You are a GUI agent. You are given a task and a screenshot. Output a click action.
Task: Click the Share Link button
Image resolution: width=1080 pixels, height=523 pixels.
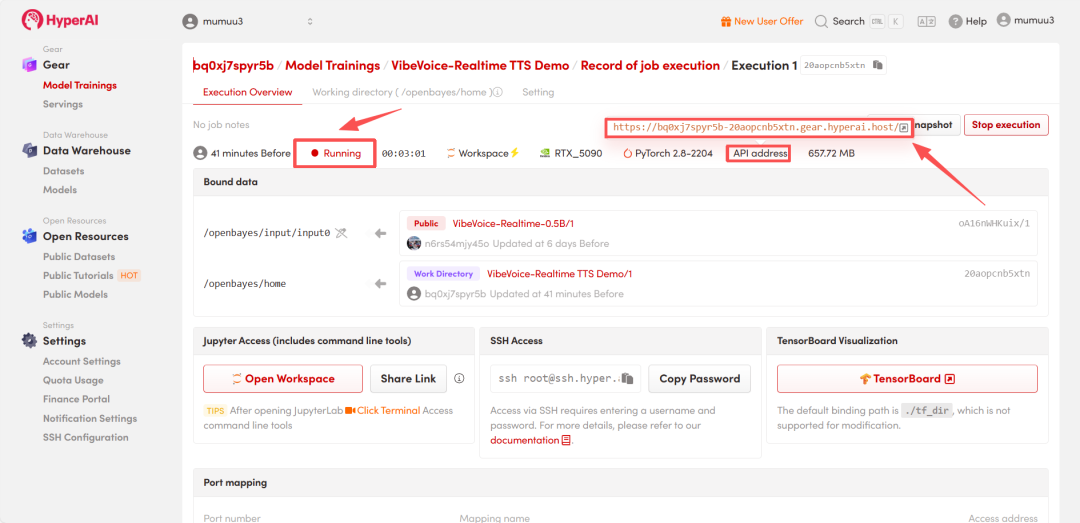(x=408, y=378)
